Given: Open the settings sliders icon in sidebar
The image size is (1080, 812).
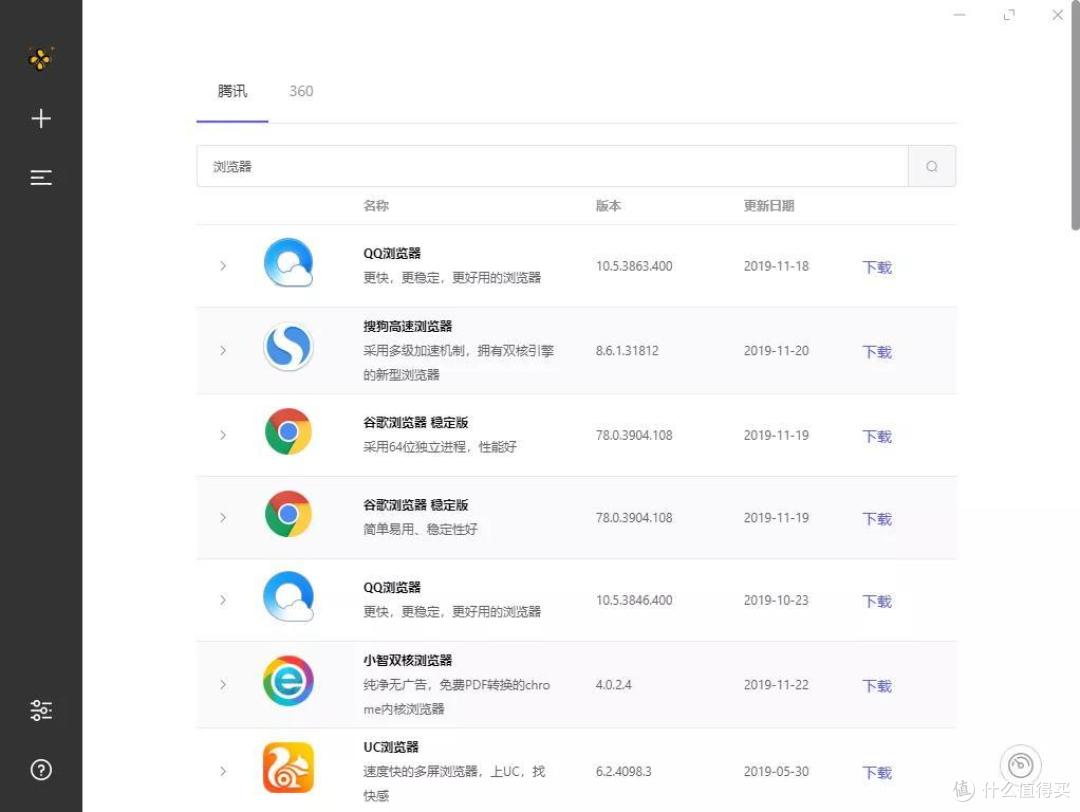Looking at the screenshot, I should (41, 710).
